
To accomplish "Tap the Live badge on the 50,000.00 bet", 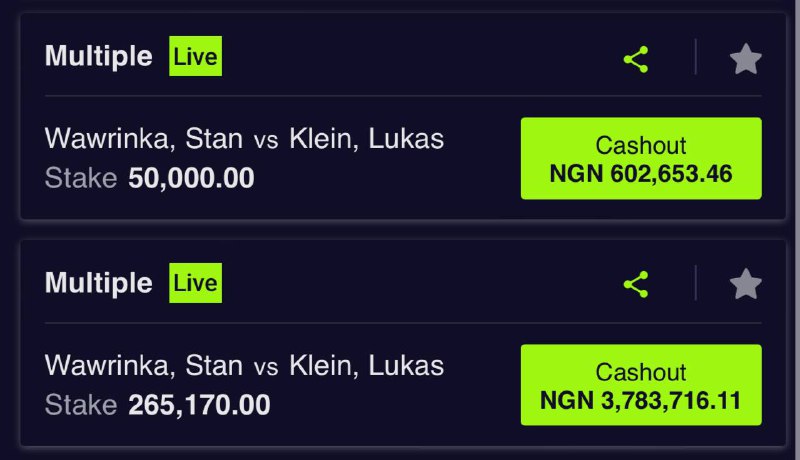I will tap(195, 57).
